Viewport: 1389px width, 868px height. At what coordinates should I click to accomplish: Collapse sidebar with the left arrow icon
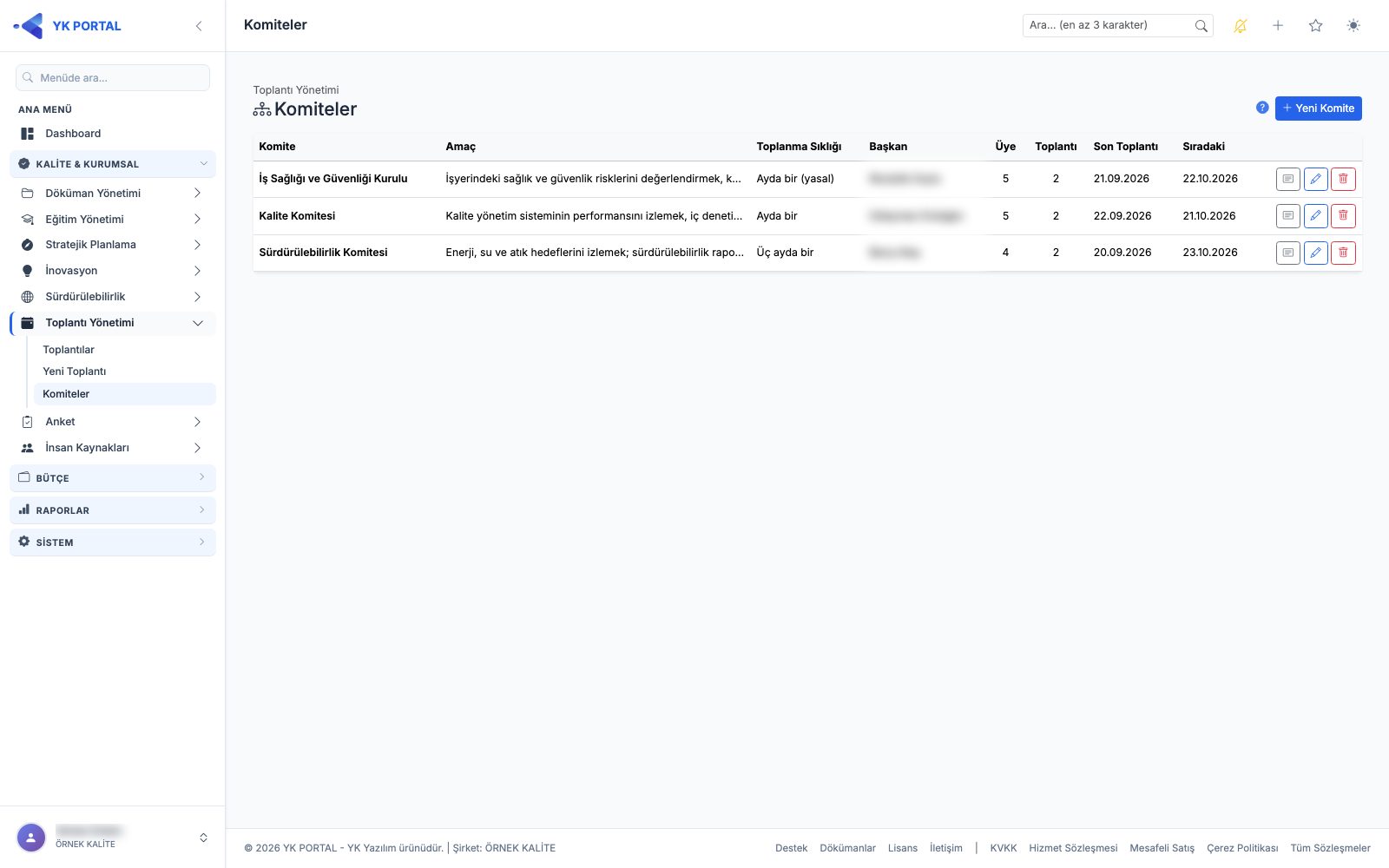click(199, 26)
